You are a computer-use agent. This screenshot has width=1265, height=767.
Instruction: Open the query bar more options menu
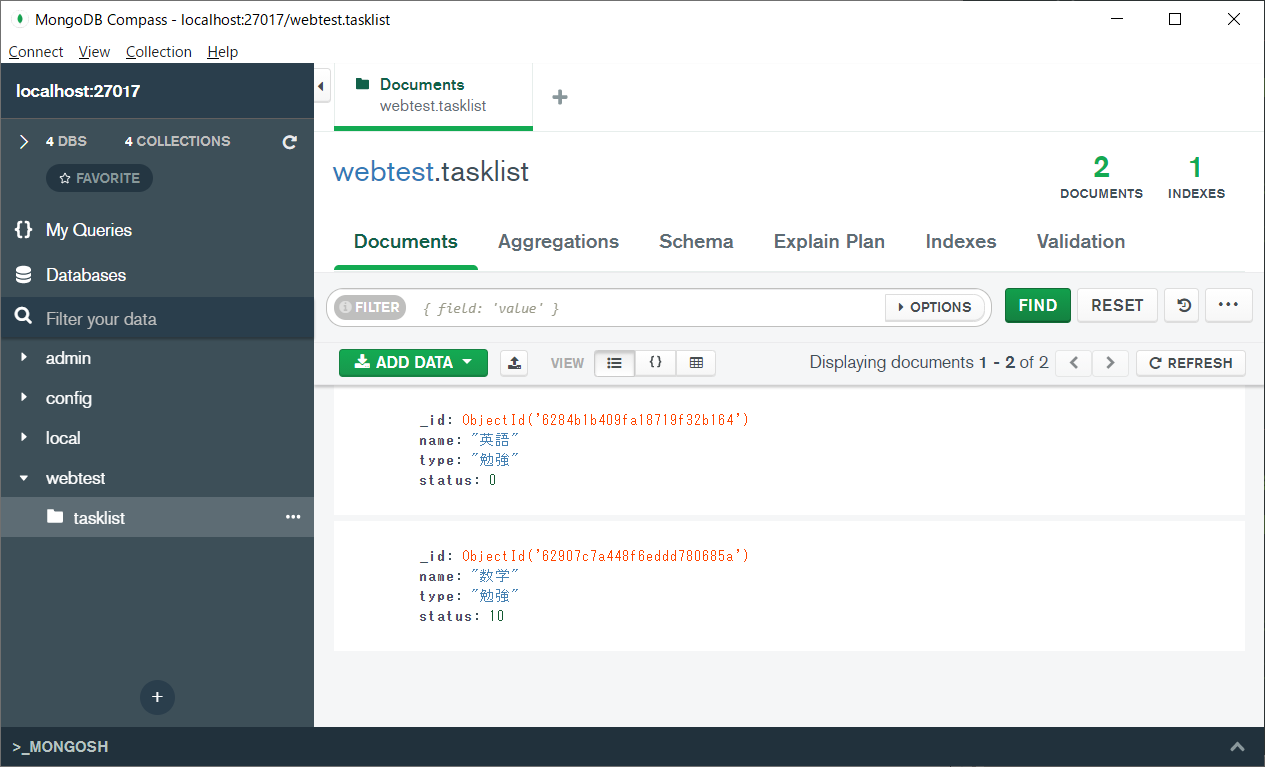point(1229,306)
